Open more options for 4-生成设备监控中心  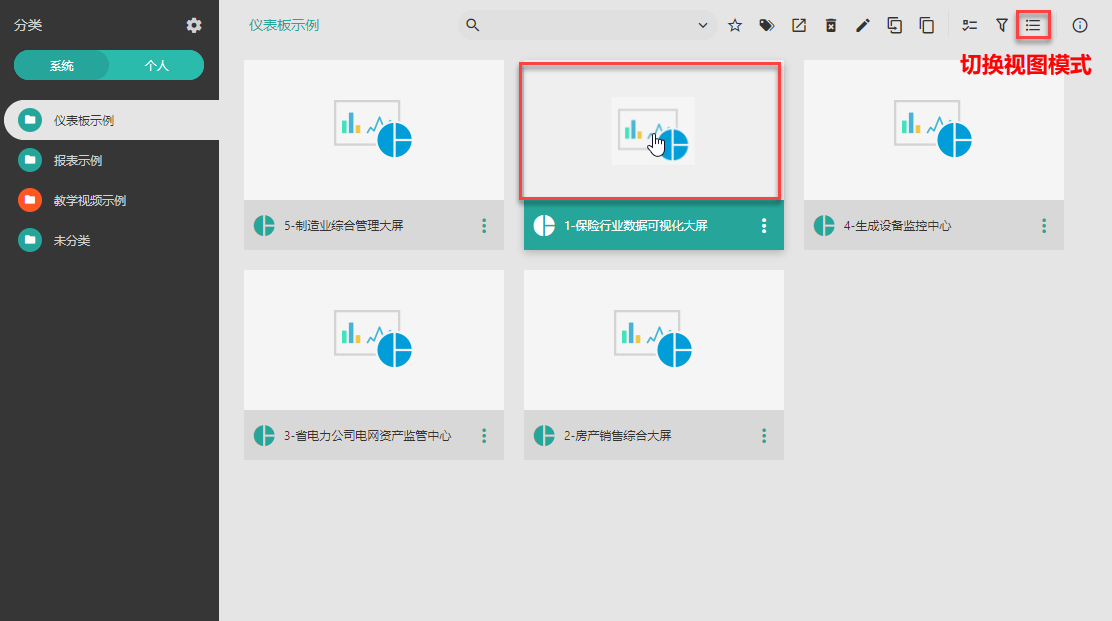pos(1044,225)
